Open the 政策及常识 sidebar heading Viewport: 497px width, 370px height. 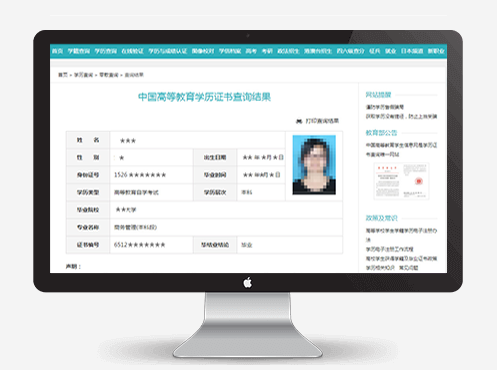[x=381, y=218]
